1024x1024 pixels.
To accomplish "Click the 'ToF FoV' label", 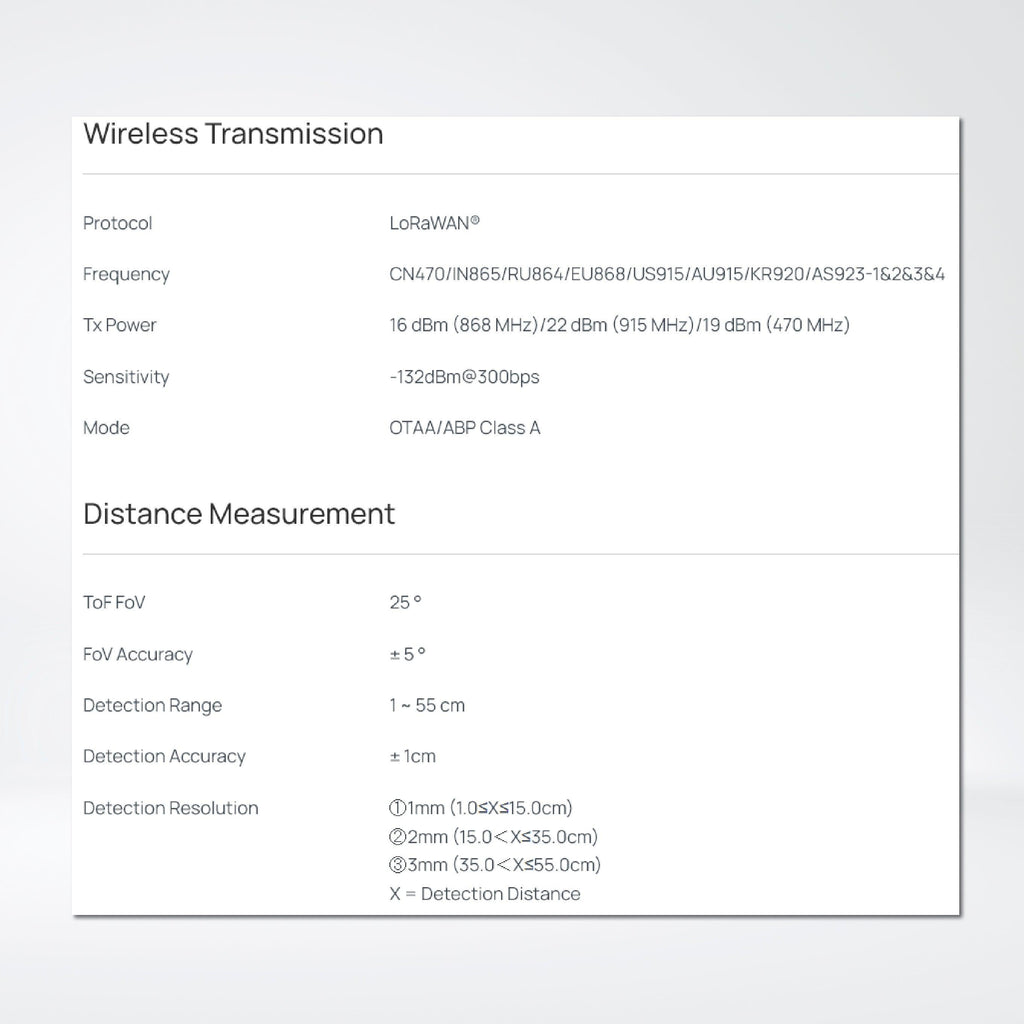I will 114,603.
